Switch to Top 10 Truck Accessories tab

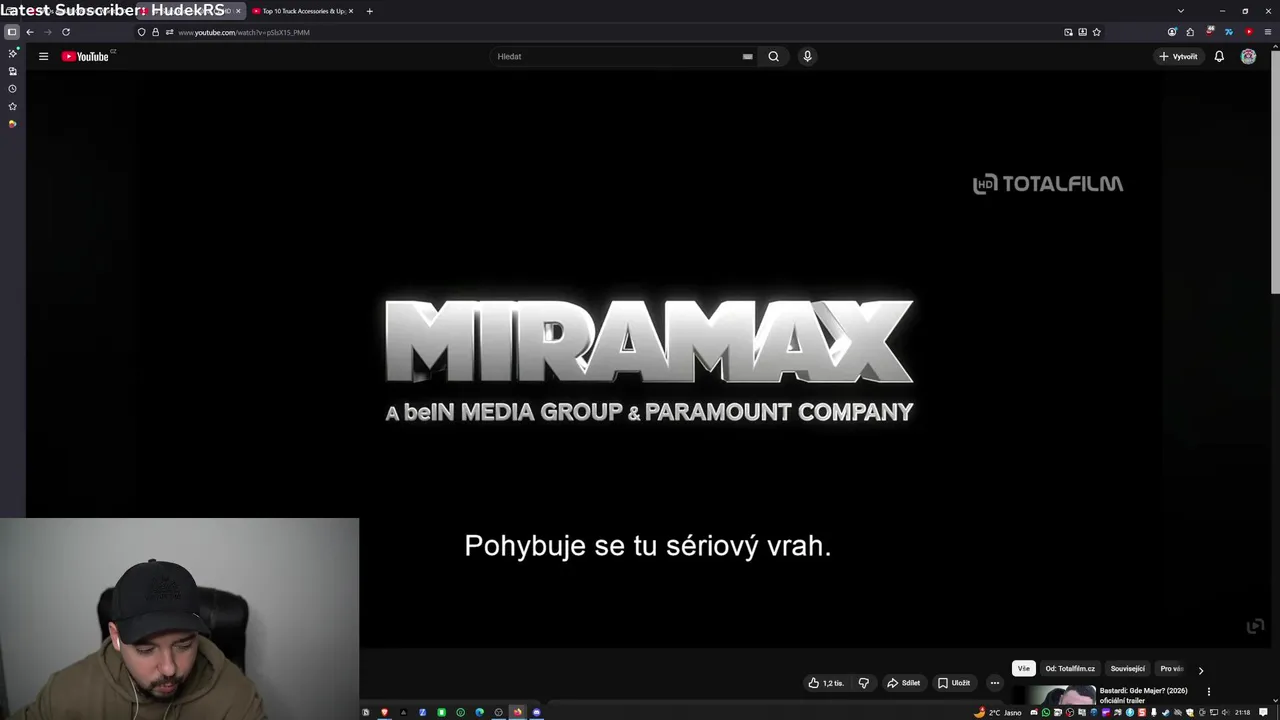pos(300,11)
